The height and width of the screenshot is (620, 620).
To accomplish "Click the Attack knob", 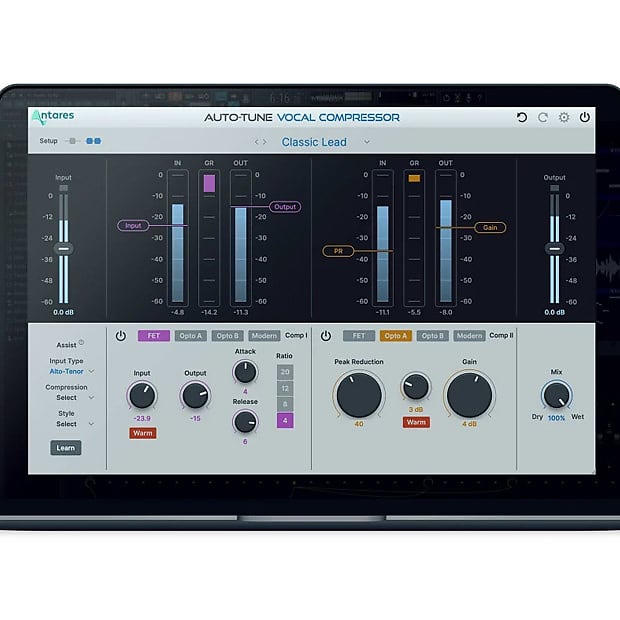I will (245, 372).
